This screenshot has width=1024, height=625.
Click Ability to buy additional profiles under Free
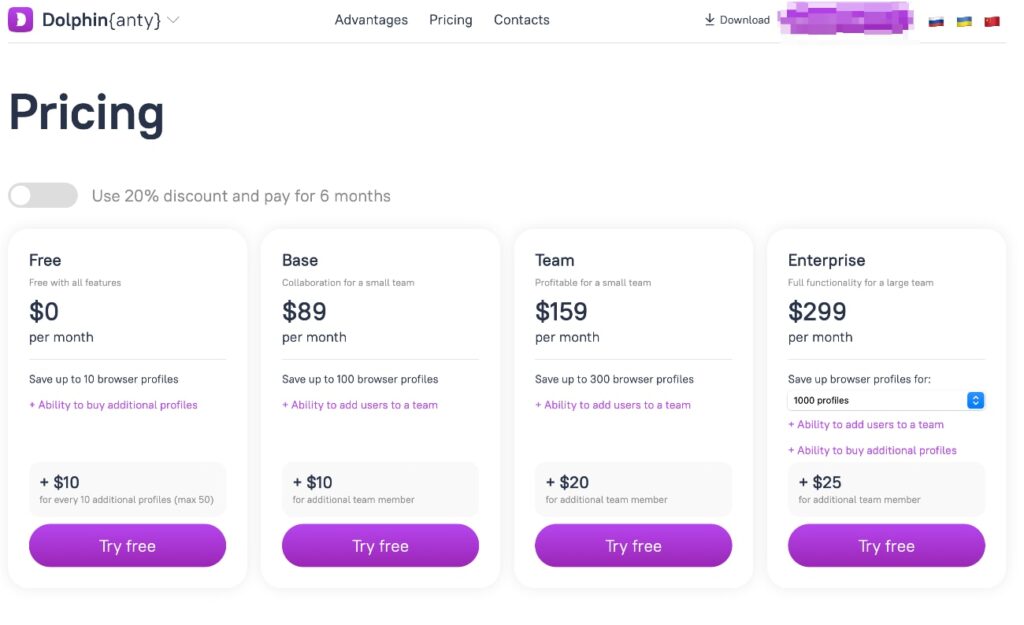coord(113,404)
